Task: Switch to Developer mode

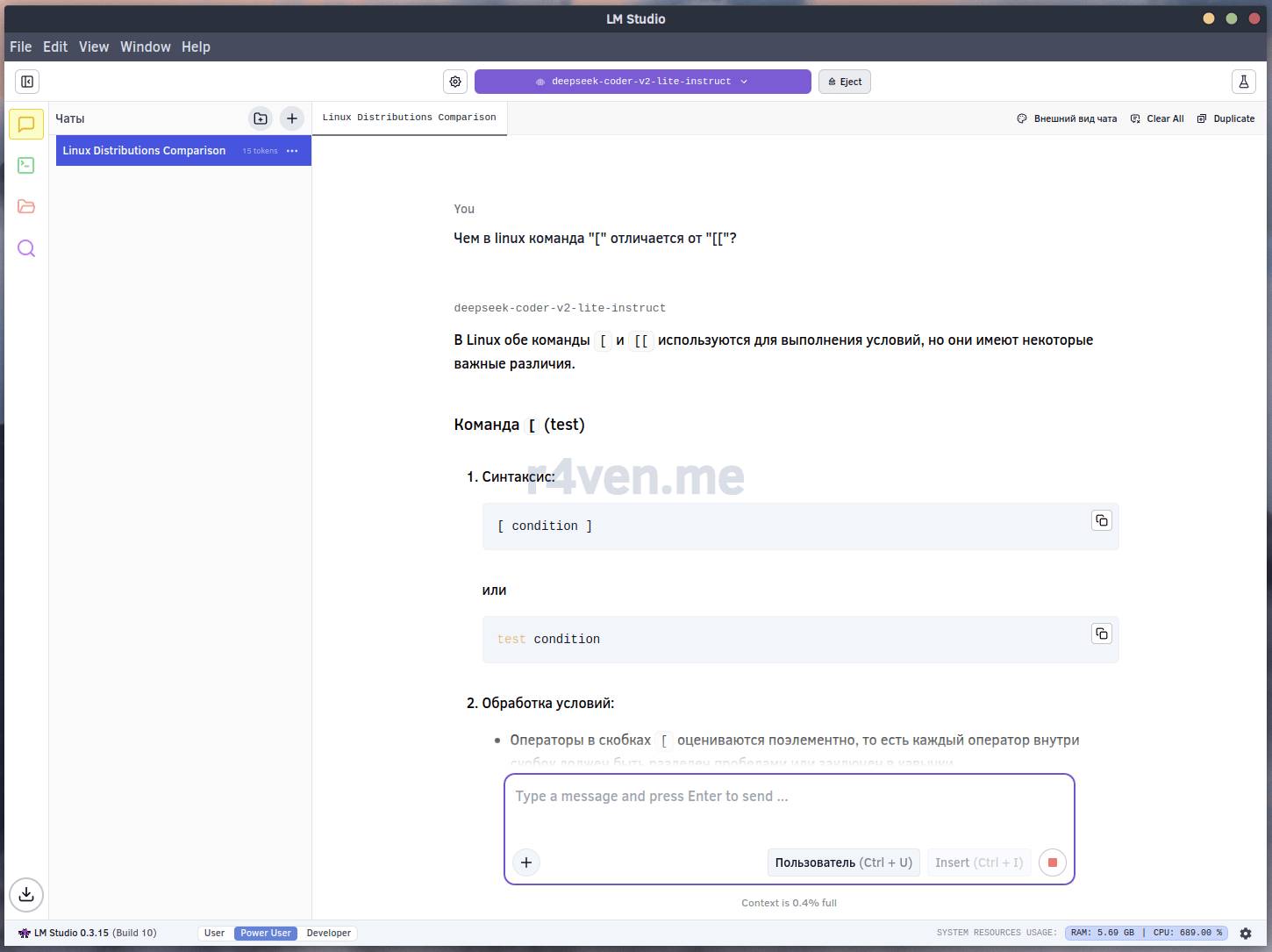Action: click(329, 933)
